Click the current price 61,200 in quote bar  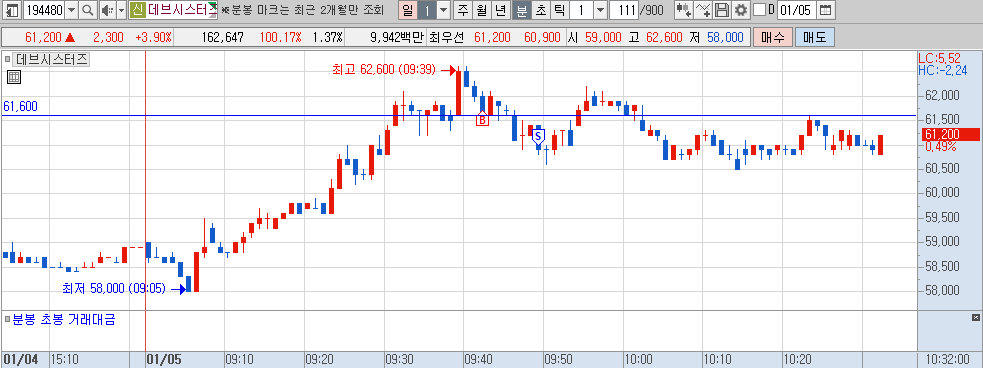43,37
